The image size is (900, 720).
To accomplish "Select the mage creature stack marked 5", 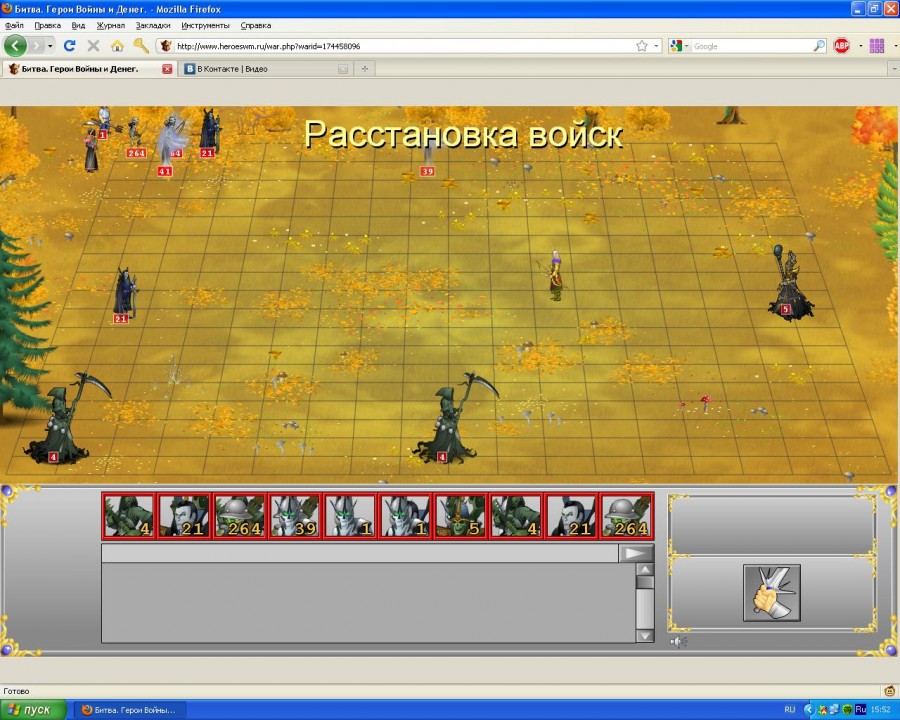I will [x=790, y=284].
